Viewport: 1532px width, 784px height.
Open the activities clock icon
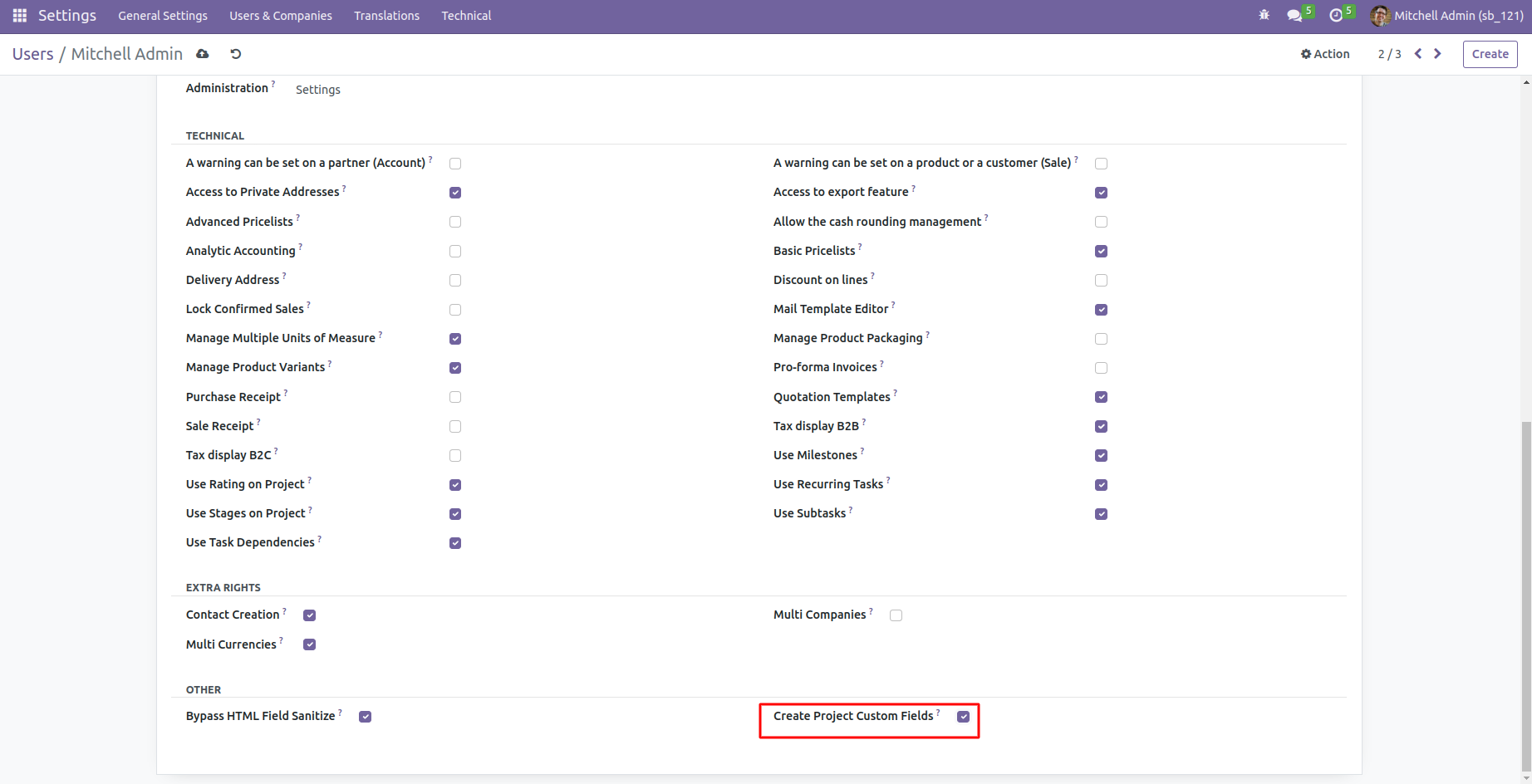(1336, 16)
